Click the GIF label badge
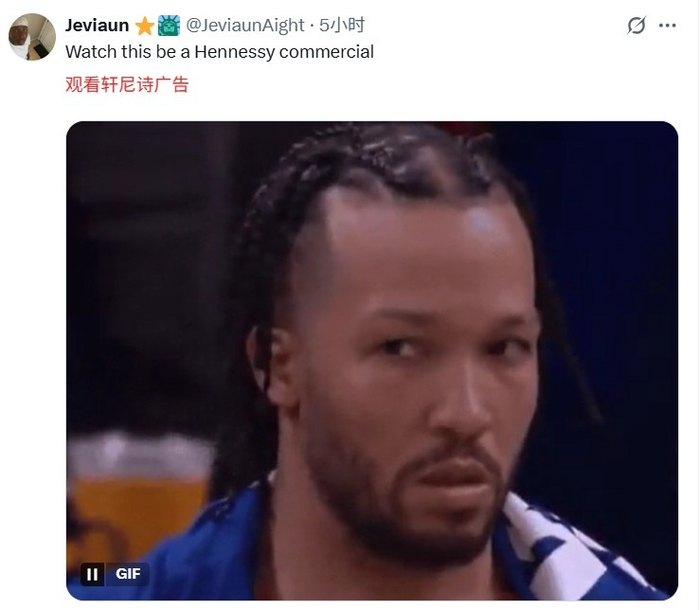This screenshot has height=610, width=700. click(x=128, y=574)
